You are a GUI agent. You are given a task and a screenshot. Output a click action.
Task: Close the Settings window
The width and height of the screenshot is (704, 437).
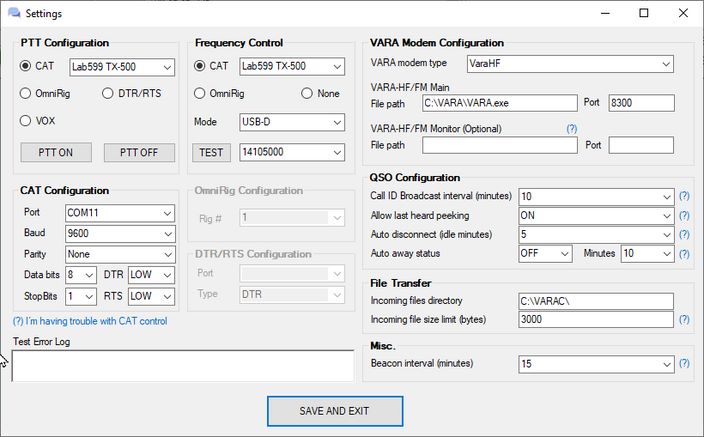[683, 13]
